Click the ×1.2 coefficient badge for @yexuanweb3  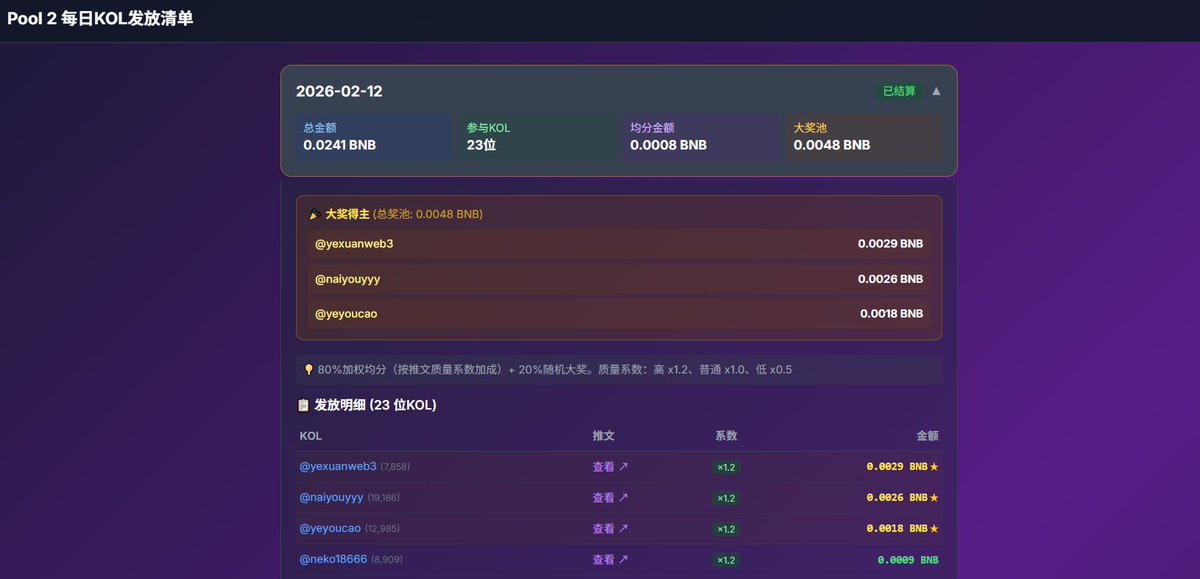[x=726, y=467]
